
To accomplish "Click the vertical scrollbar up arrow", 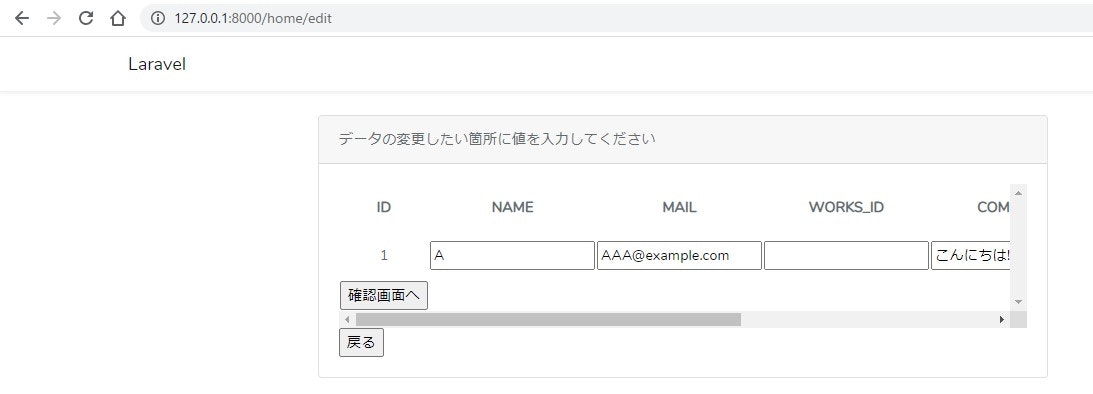I will pyautogui.click(x=1018, y=192).
